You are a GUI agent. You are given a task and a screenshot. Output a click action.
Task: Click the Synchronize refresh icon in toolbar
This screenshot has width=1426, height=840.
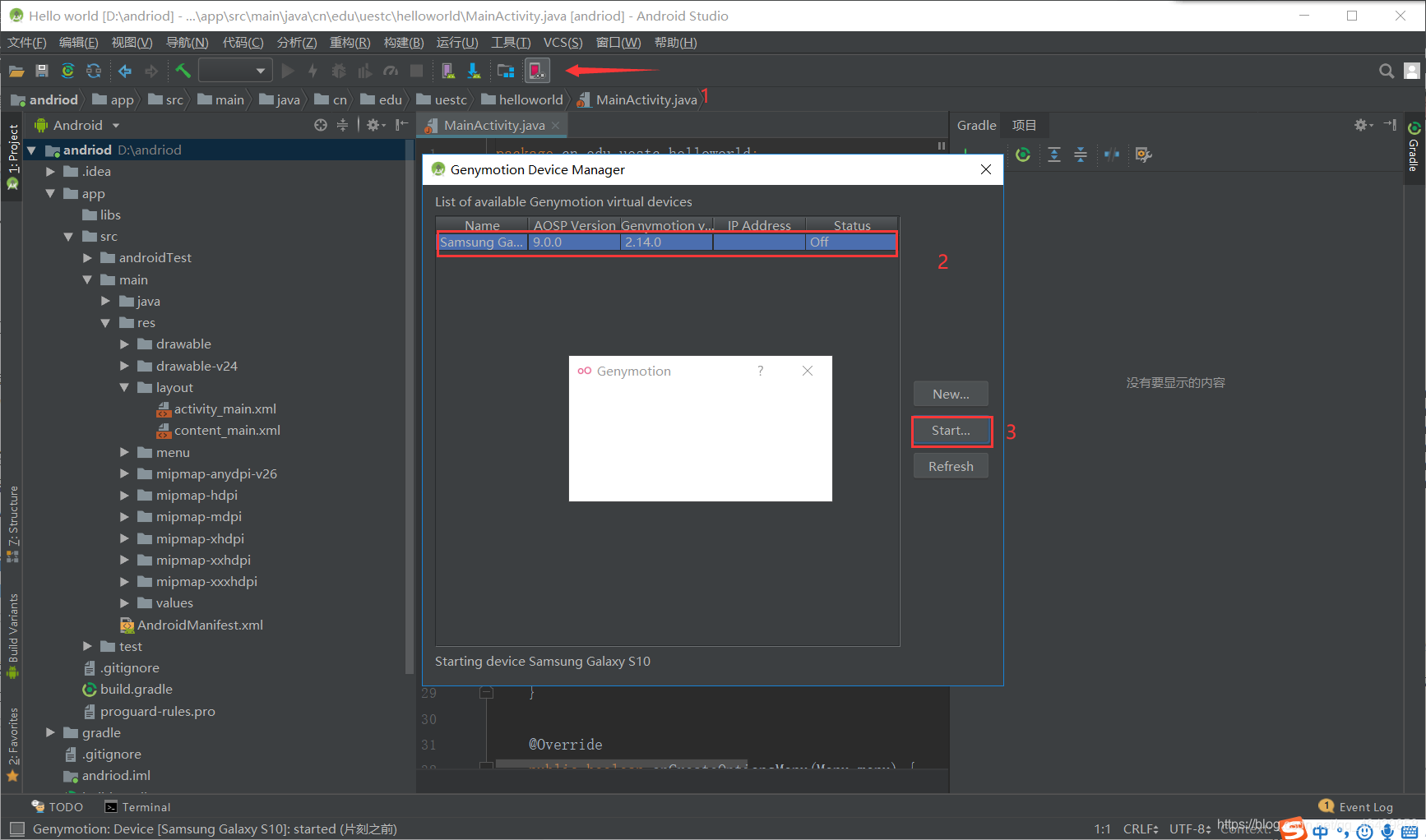pyautogui.click(x=94, y=72)
